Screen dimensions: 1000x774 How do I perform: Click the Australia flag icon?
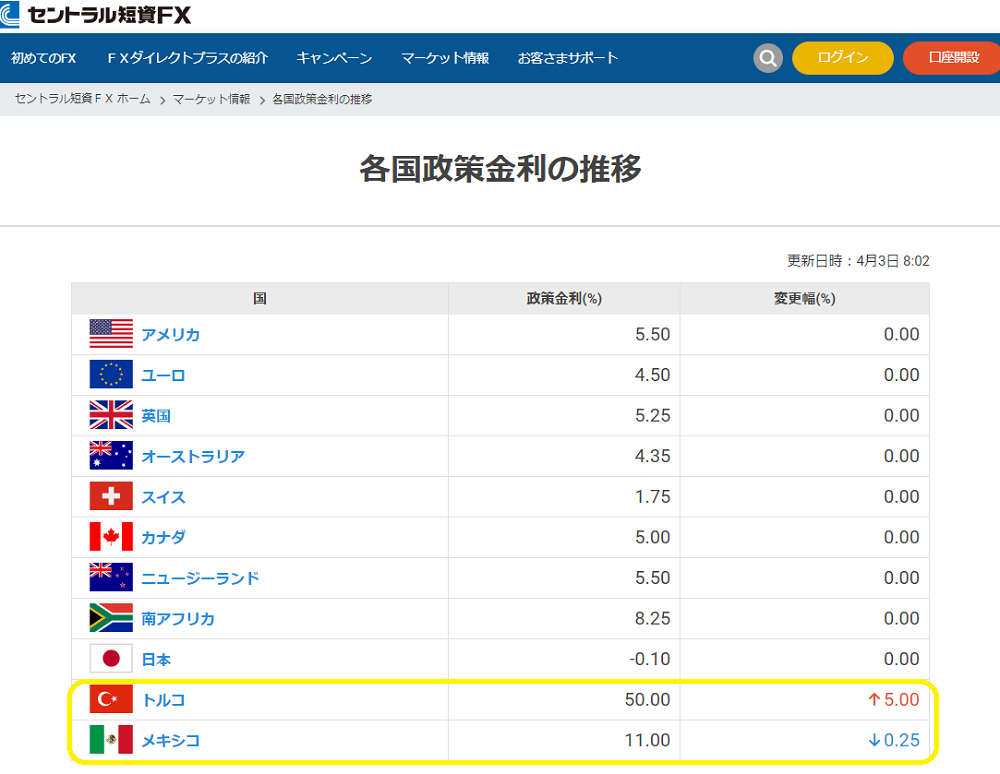pos(111,455)
